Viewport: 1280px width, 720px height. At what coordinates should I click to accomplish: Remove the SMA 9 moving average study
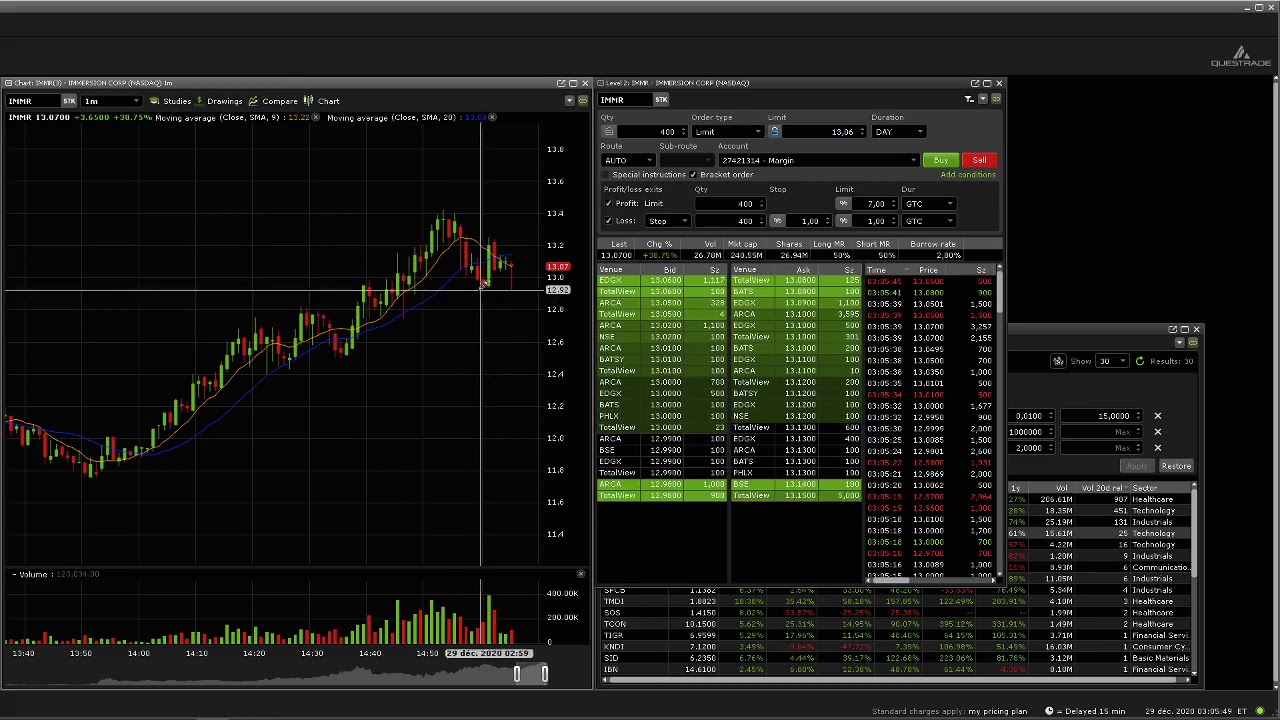pyautogui.click(x=316, y=118)
